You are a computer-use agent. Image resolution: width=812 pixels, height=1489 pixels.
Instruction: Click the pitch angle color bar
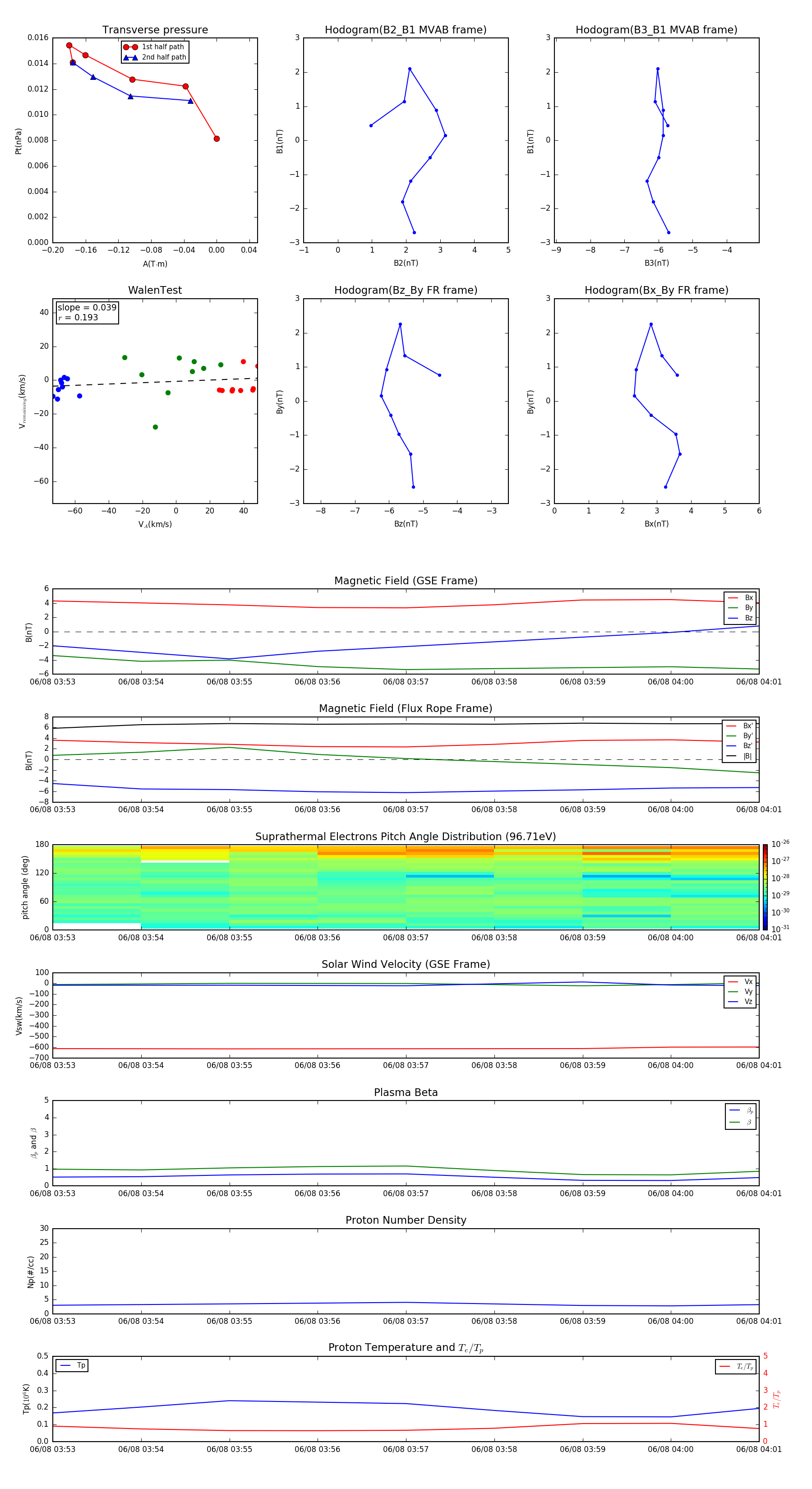click(765, 887)
